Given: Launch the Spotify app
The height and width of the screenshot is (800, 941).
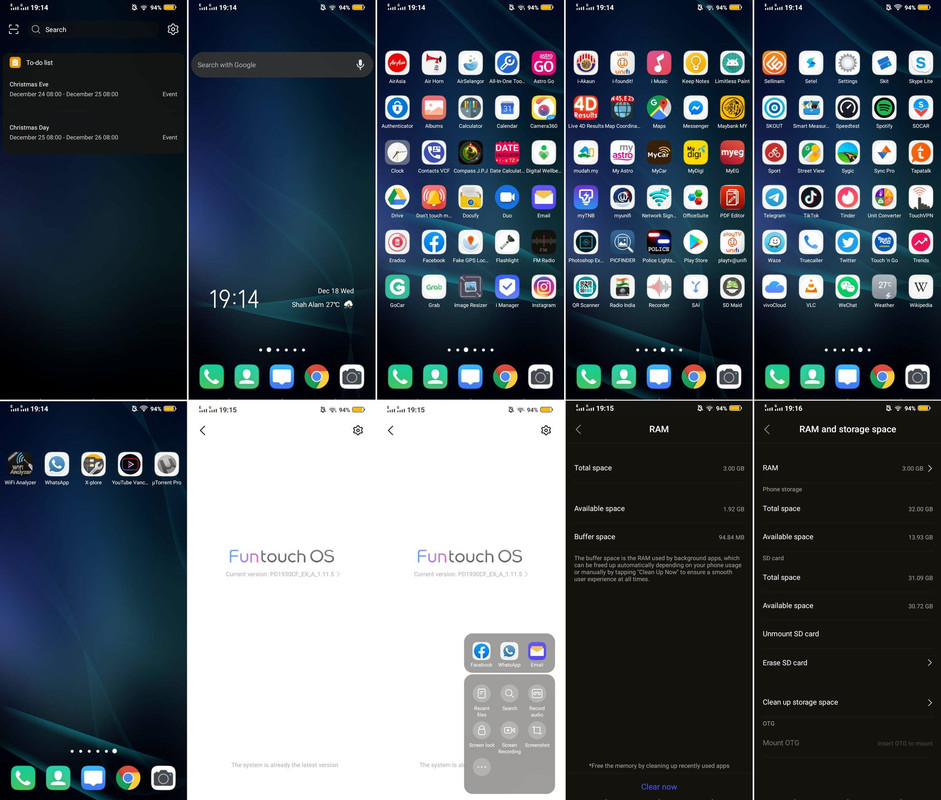Looking at the screenshot, I should (884, 108).
